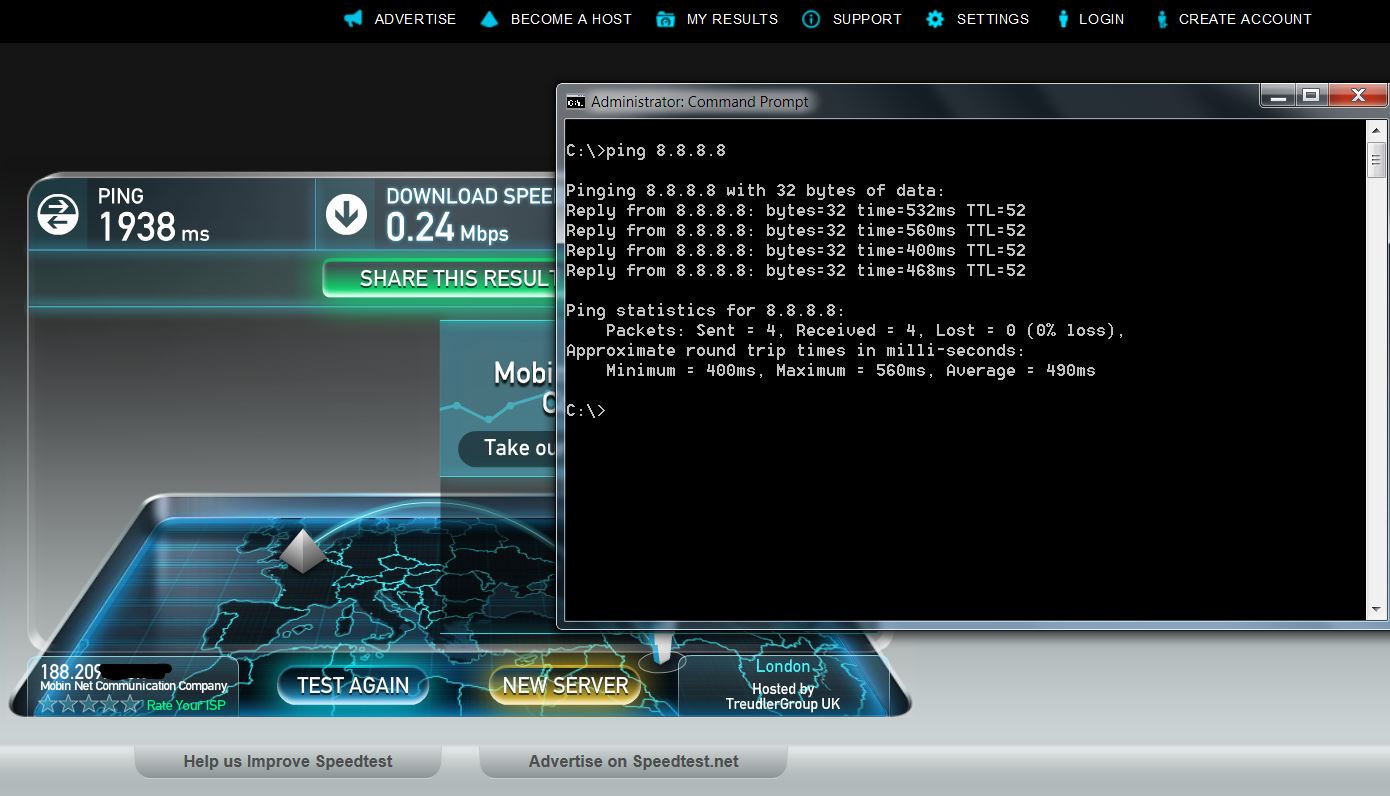Image resolution: width=1390 pixels, height=796 pixels.
Task: Click the Rate Your ISP link
Action: [x=186, y=705]
